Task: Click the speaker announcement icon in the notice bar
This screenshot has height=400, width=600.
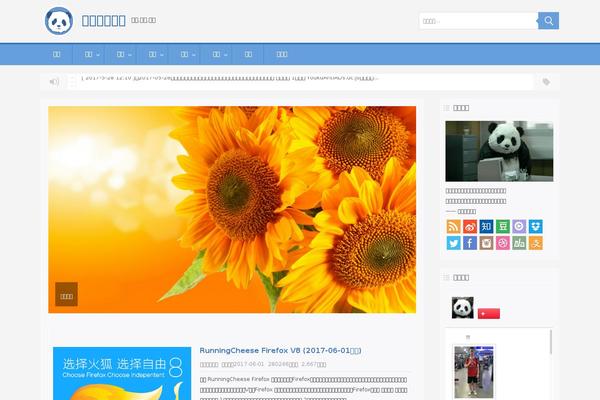Action: pyautogui.click(x=54, y=82)
